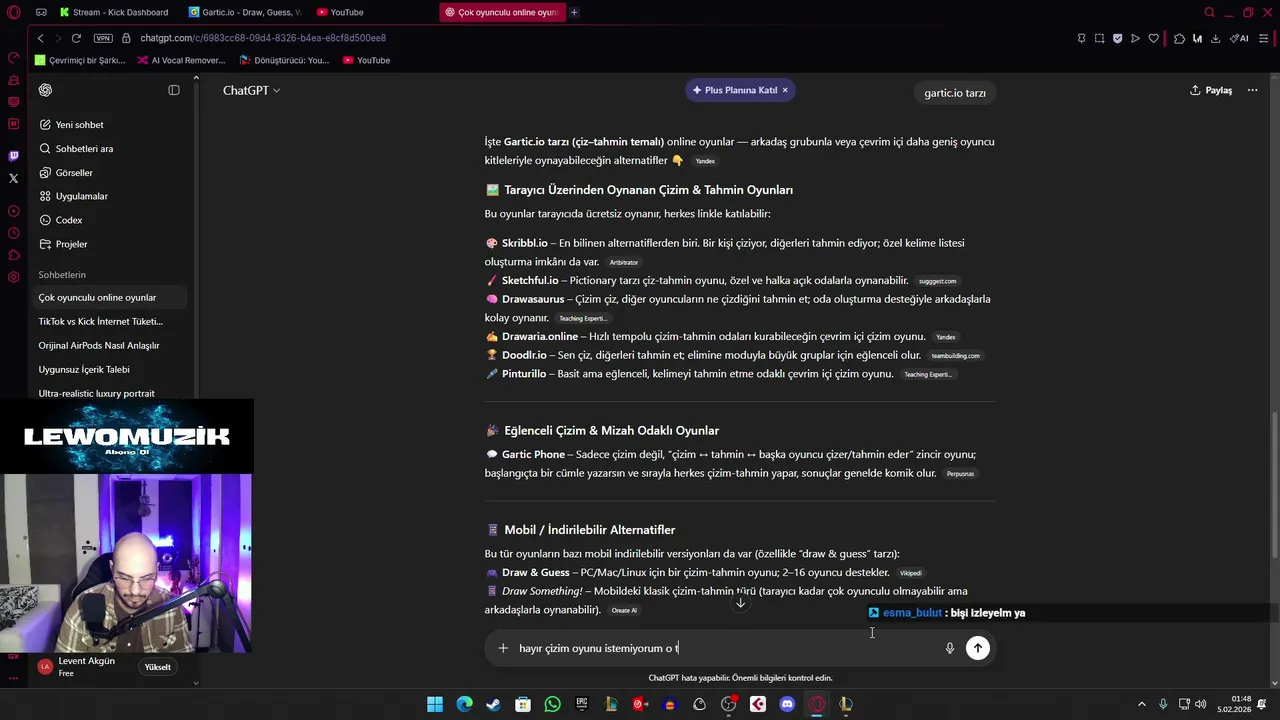Open the Çok oyunculu online oyunlar chat
This screenshot has width=1280, height=720.
pyautogui.click(x=110, y=298)
